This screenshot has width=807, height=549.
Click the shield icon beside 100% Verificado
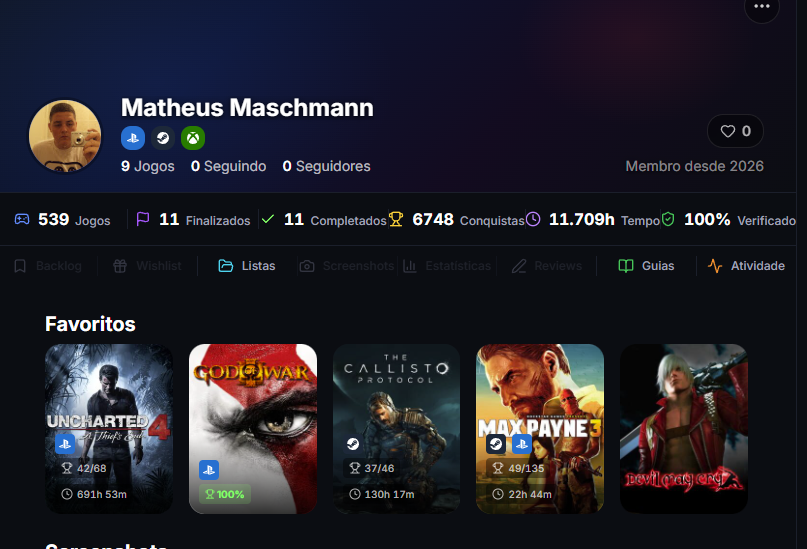click(x=668, y=219)
